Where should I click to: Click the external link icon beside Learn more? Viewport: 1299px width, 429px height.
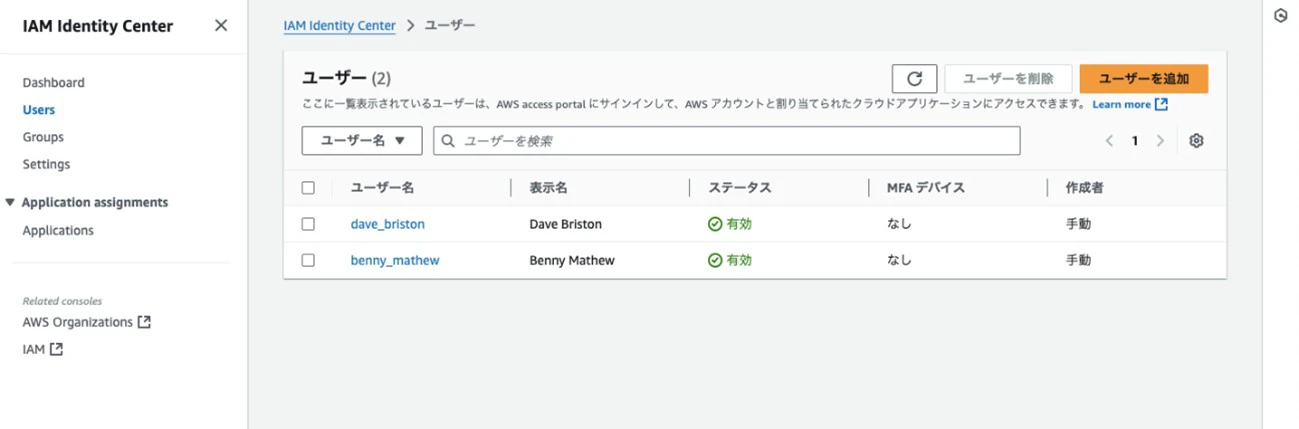coord(1161,104)
